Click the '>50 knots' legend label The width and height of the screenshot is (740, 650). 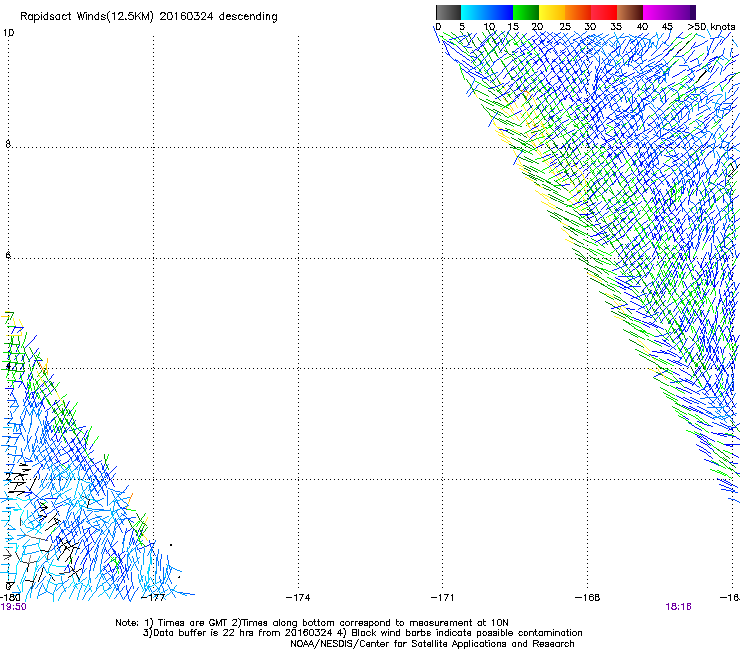(x=711, y=26)
